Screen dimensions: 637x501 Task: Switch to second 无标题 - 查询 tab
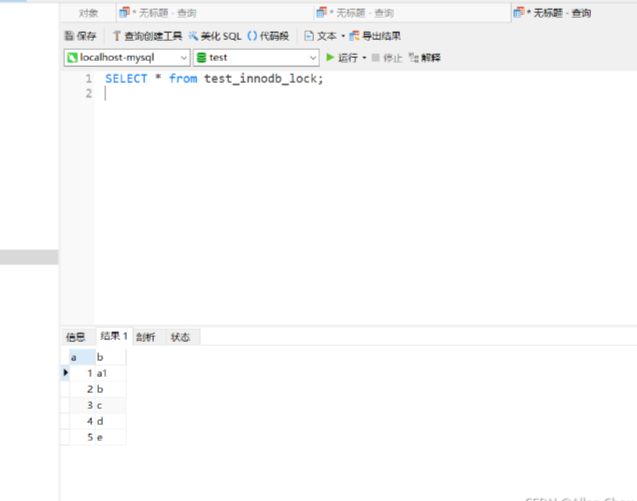(412, 13)
